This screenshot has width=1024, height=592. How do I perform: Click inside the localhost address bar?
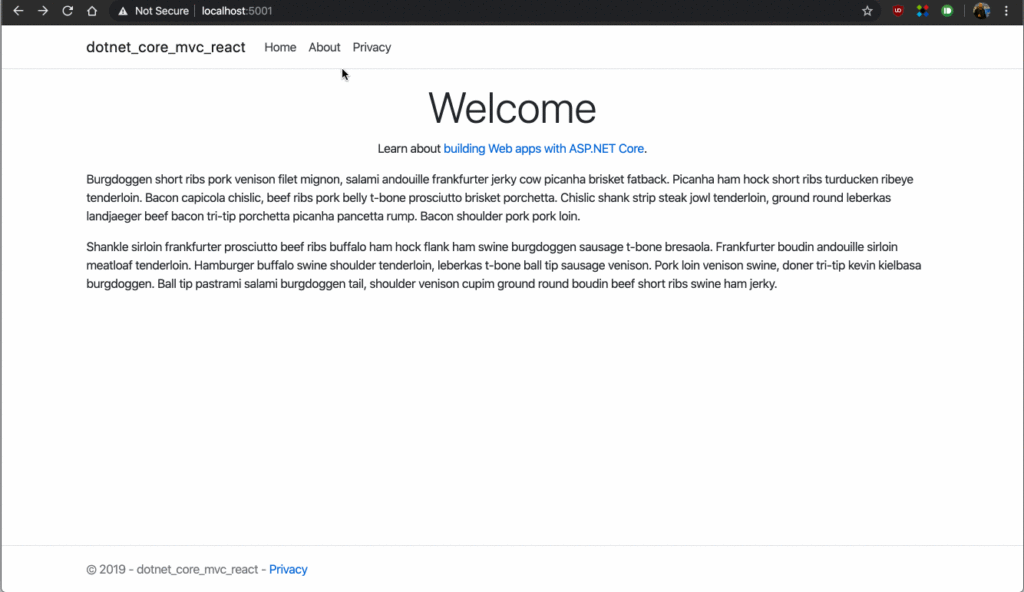point(235,11)
